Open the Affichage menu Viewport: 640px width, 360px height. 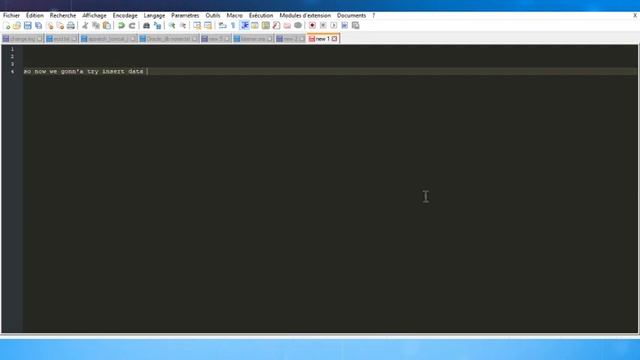(x=94, y=16)
